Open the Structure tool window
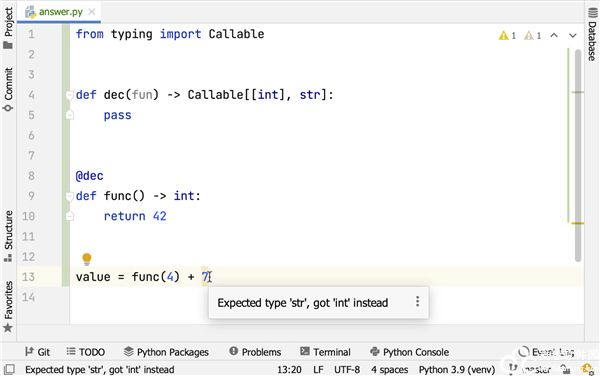600x376 pixels. click(8, 236)
